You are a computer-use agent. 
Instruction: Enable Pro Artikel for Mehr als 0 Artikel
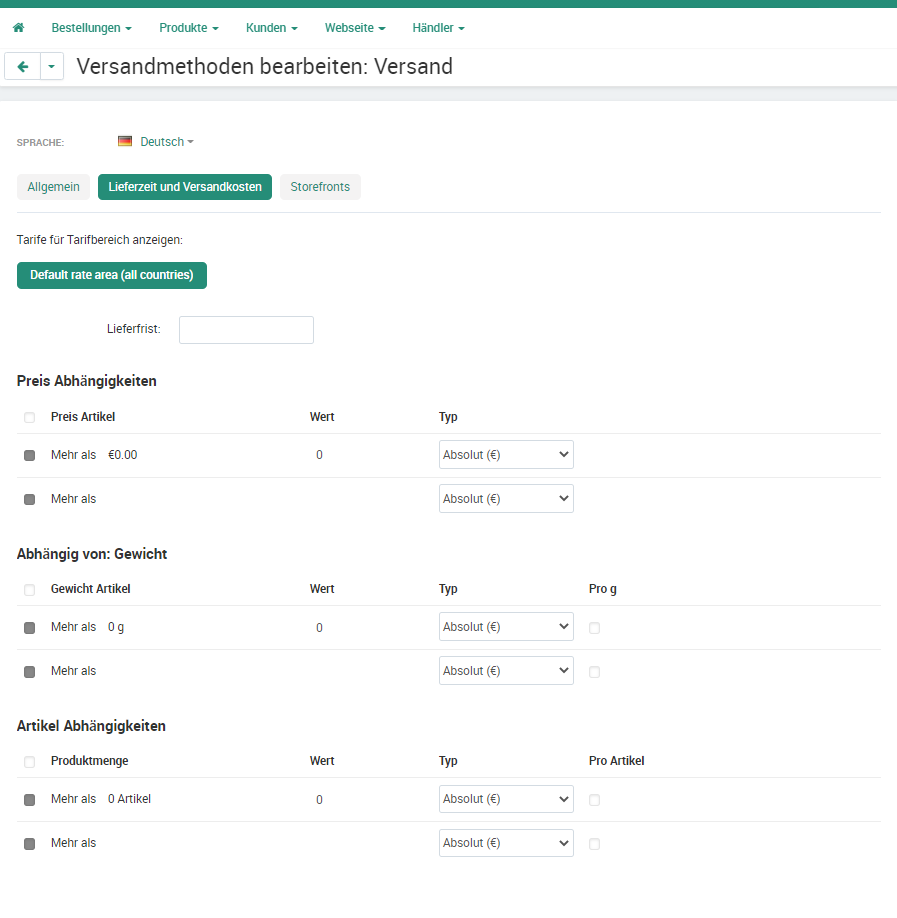pos(594,800)
